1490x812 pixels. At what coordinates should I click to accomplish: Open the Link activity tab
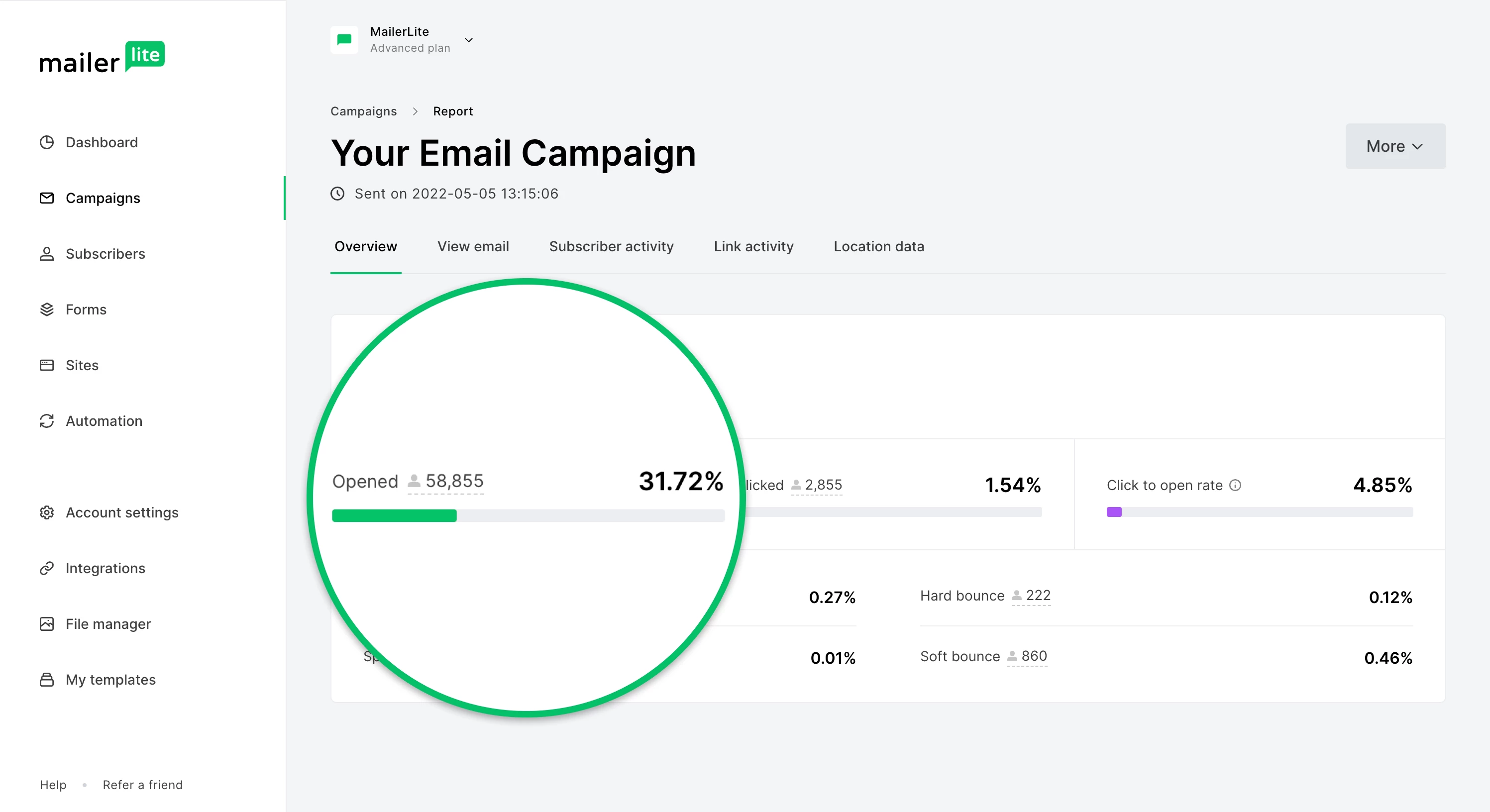point(753,246)
